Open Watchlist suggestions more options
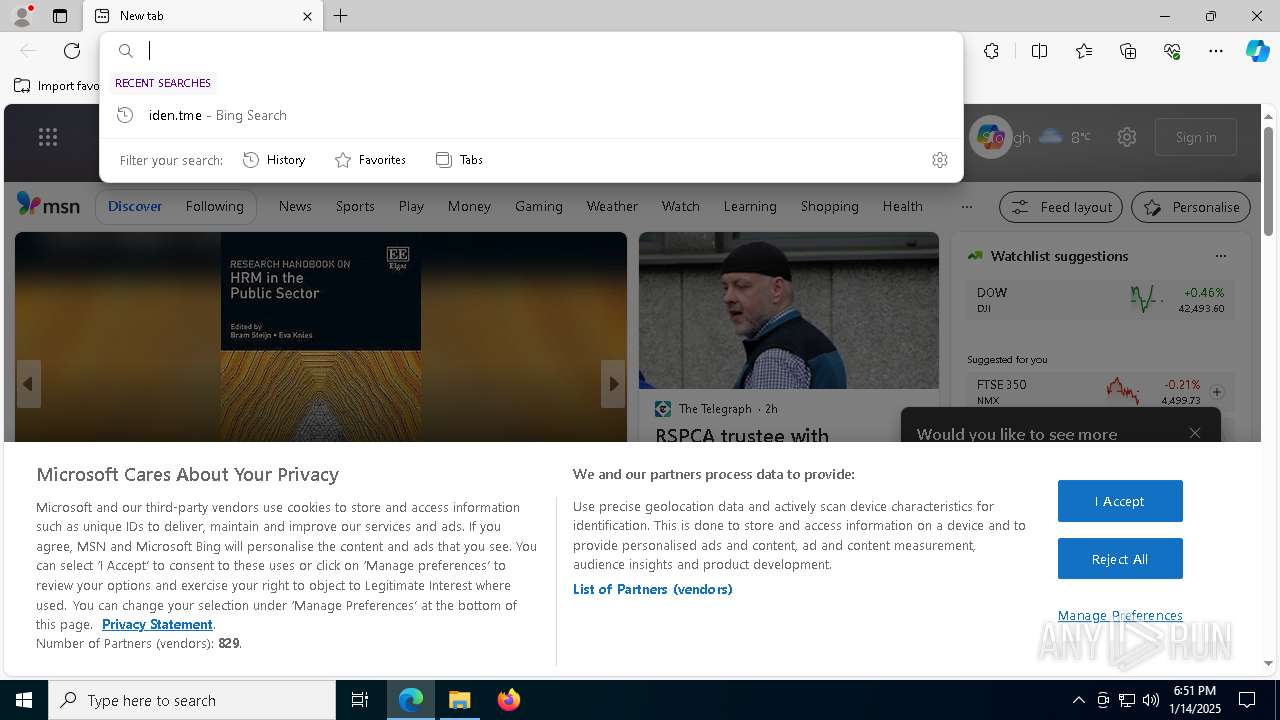The width and height of the screenshot is (1280, 720). (x=1220, y=256)
